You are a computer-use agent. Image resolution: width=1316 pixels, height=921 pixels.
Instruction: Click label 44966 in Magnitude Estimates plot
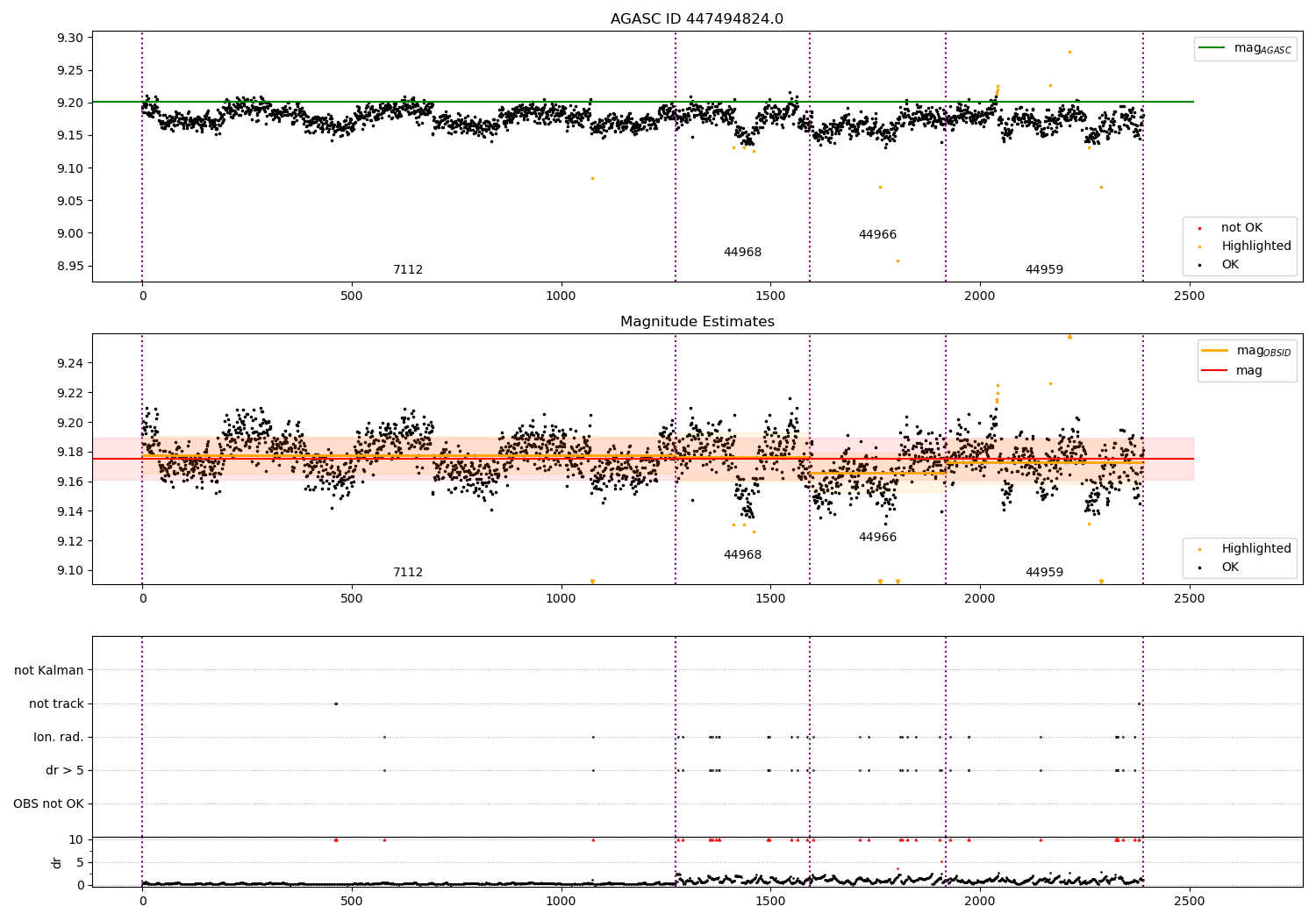[877, 538]
